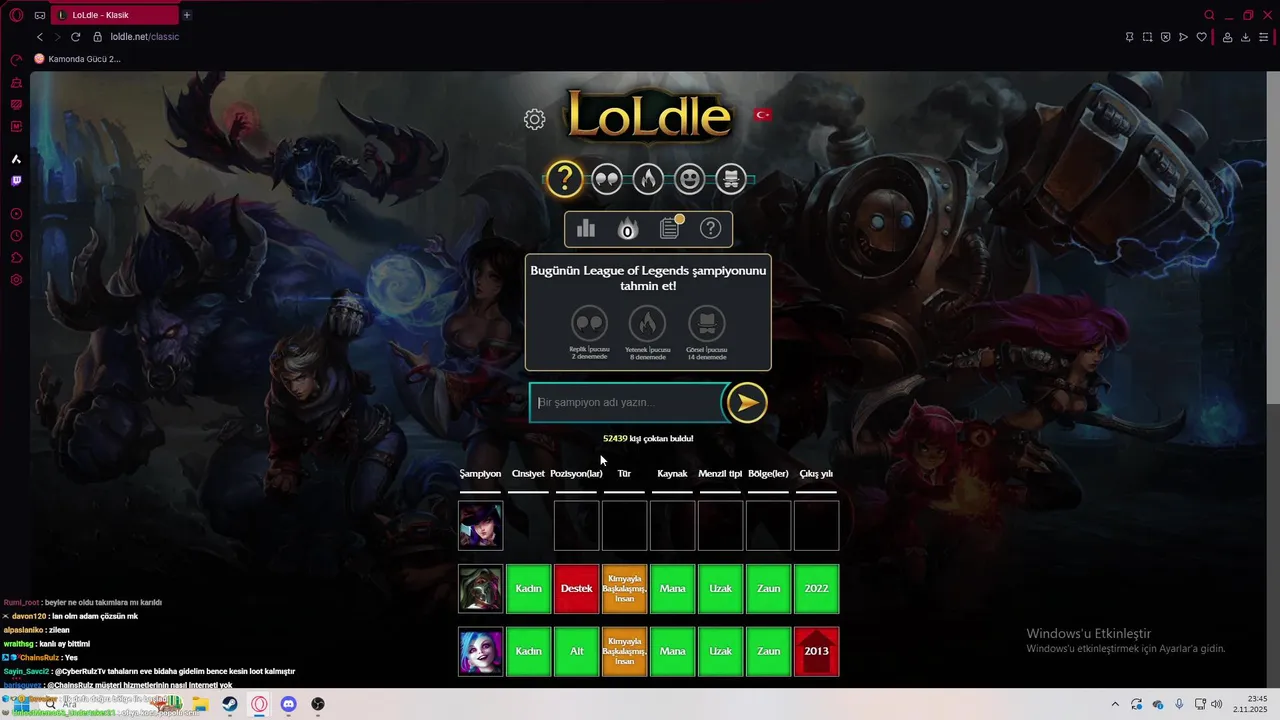Open the LoLdle settings gear
Image resolution: width=1280 pixels, height=720 pixels.
(535, 120)
